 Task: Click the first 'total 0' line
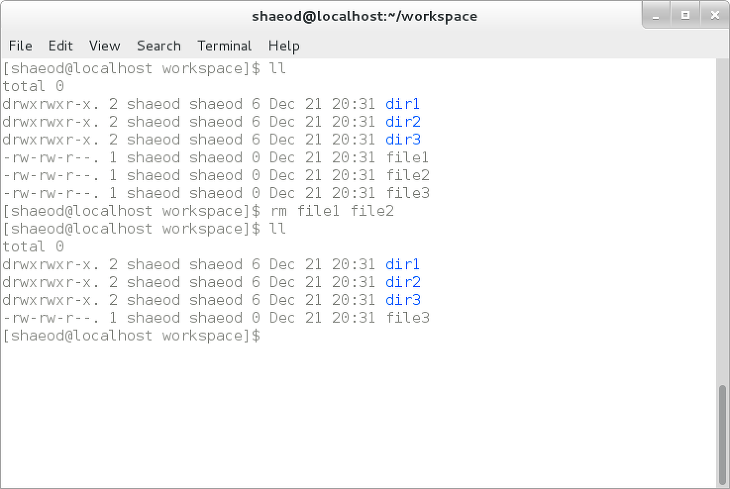point(33,86)
